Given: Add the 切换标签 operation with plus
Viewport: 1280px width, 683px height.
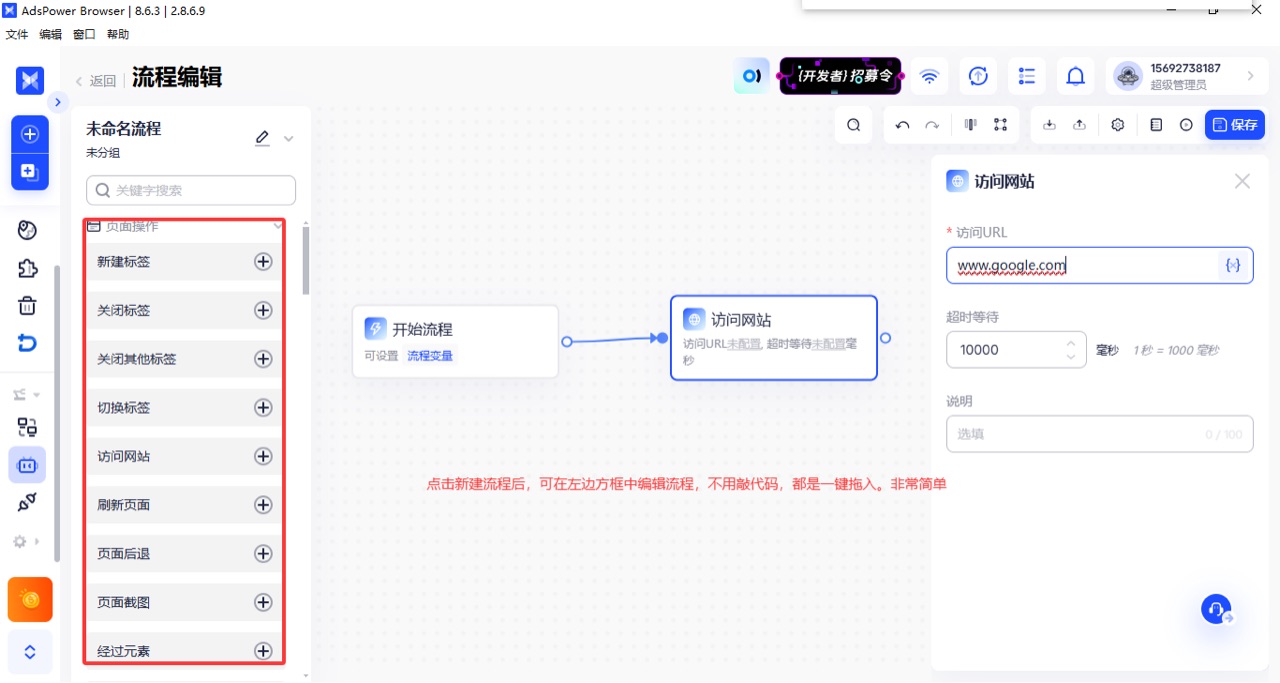Looking at the screenshot, I should click(263, 407).
